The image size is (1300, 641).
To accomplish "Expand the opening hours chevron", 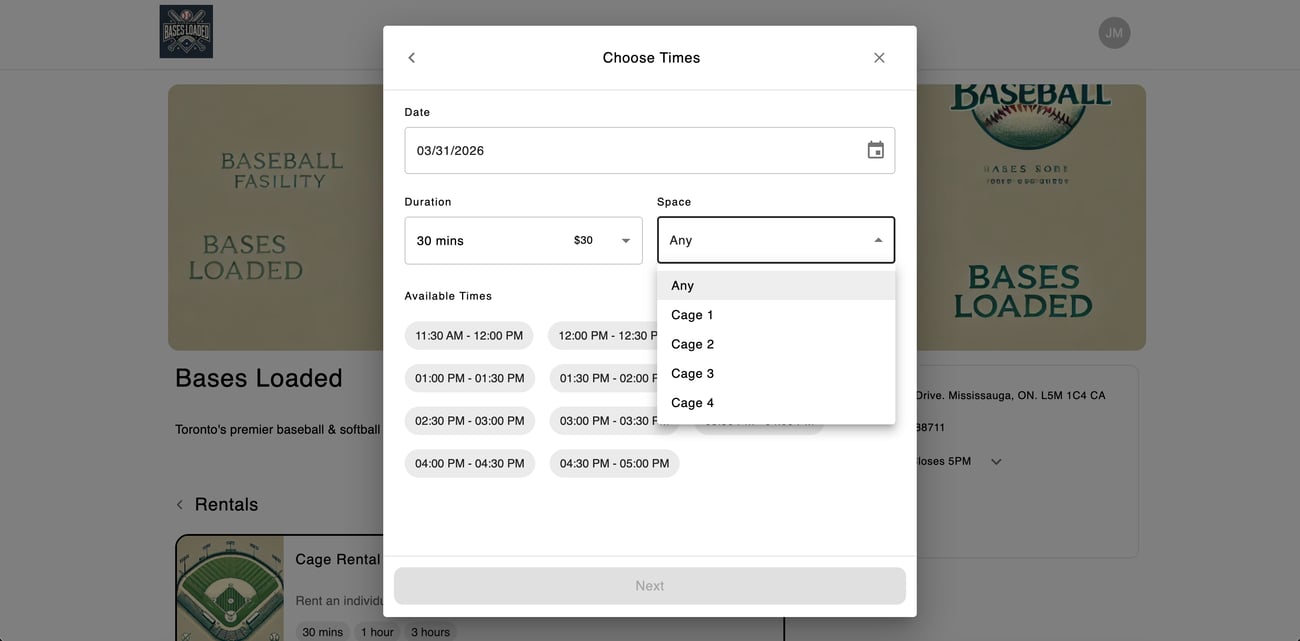I will click(x=995, y=462).
